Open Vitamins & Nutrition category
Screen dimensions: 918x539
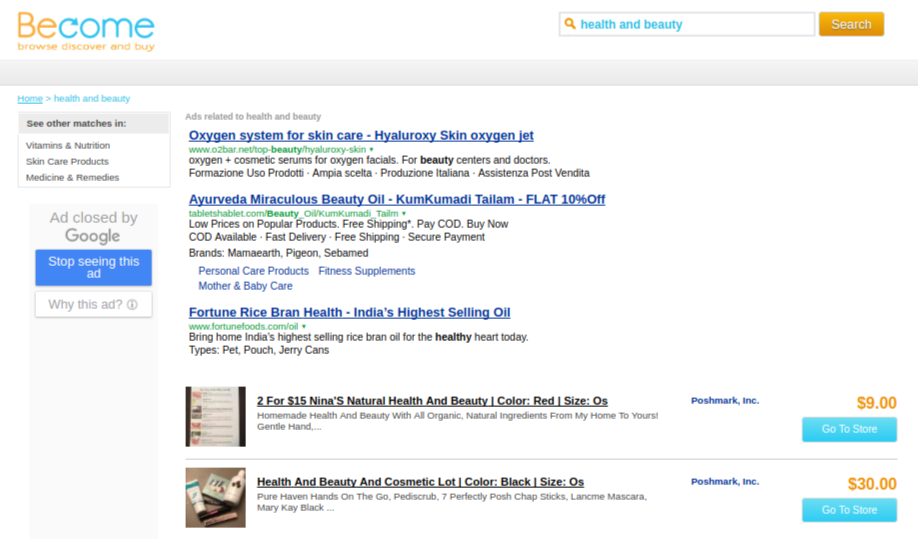click(68, 145)
